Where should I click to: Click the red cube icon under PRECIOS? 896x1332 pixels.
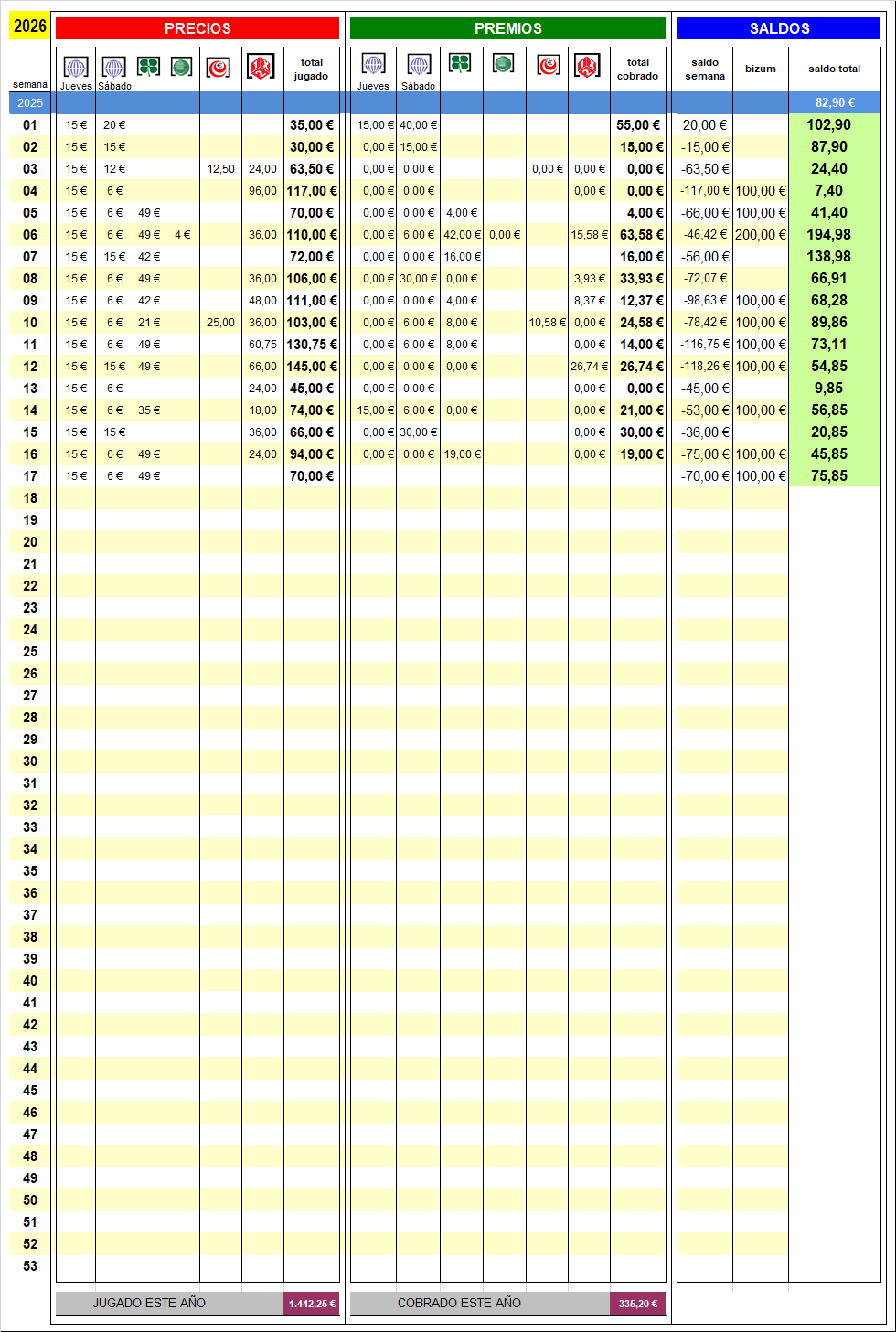(261, 67)
